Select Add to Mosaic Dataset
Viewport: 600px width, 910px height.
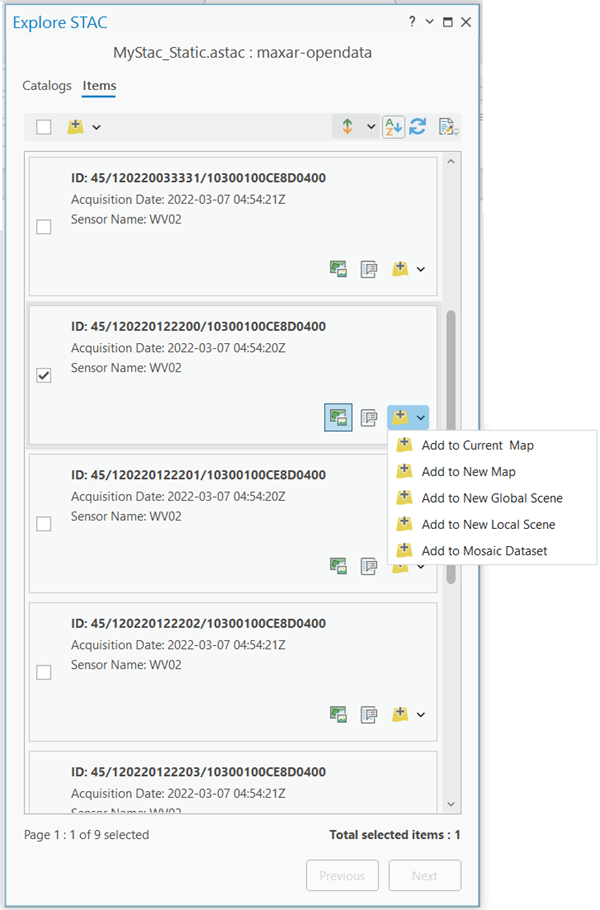click(484, 550)
